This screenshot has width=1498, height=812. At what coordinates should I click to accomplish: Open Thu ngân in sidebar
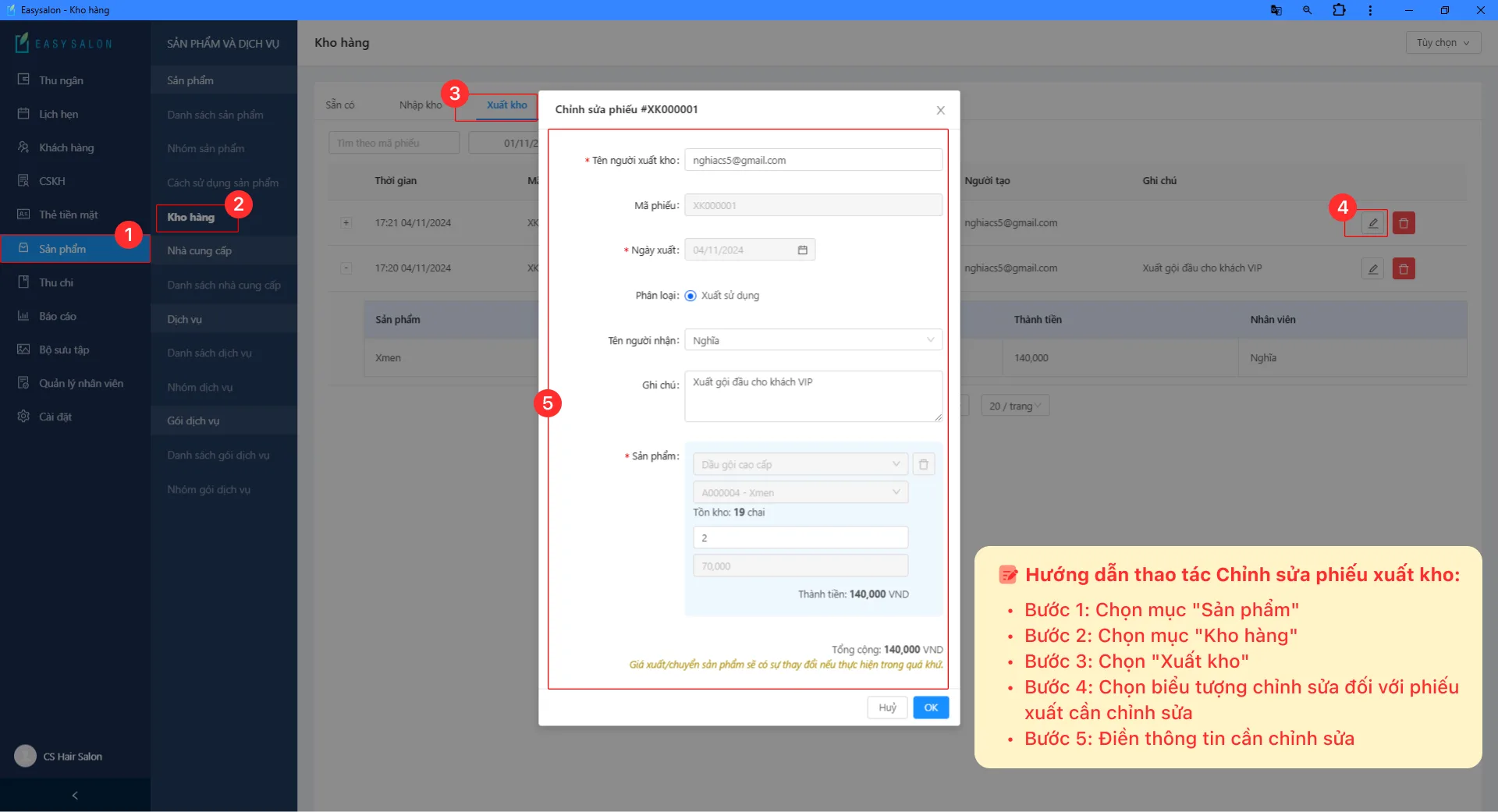61,80
